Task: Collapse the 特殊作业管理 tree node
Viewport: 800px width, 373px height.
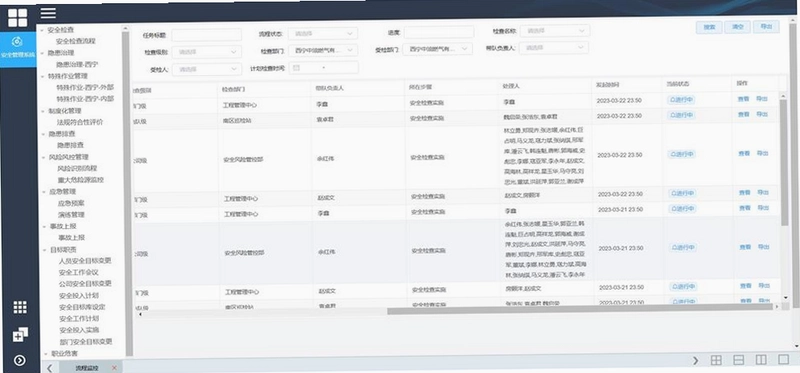Action: coord(43,76)
